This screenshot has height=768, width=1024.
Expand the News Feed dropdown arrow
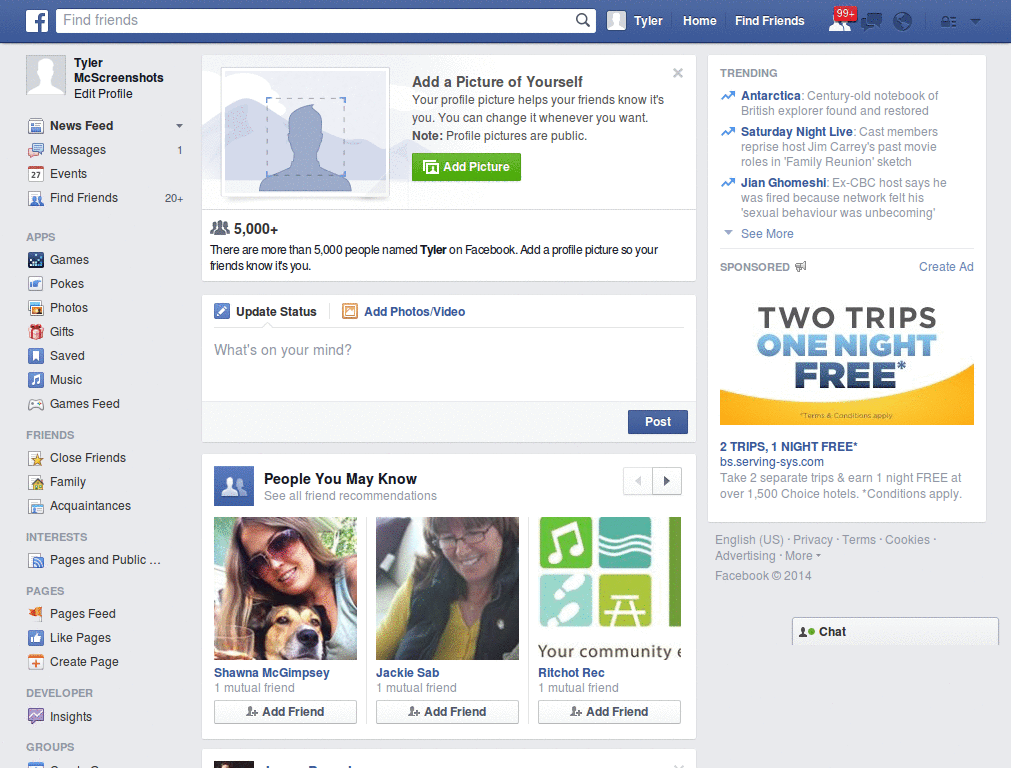(x=179, y=126)
